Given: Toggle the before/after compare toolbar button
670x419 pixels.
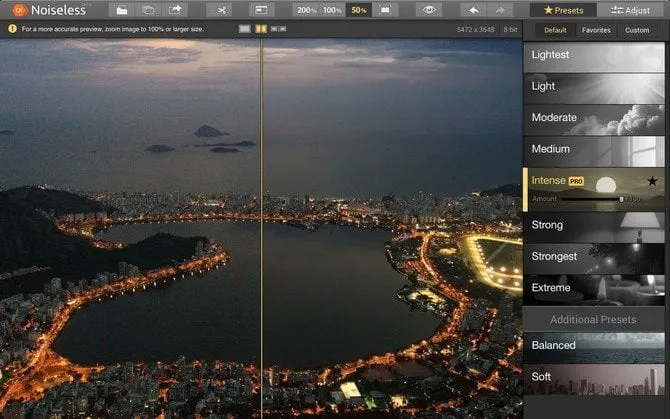Looking at the screenshot, I should click(x=263, y=10).
